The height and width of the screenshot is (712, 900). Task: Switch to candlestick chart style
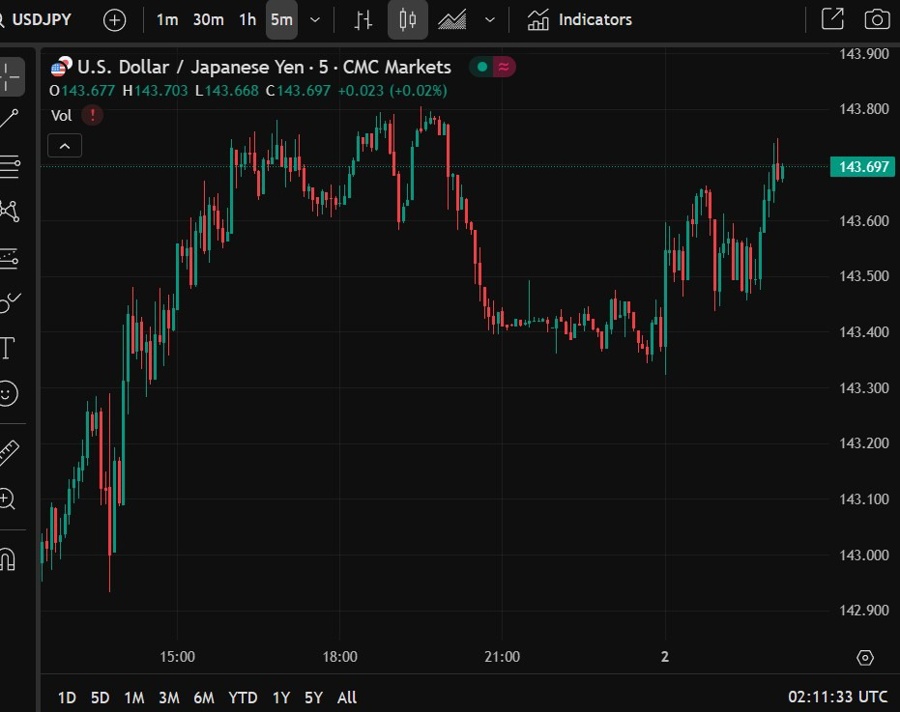pos(407,20)
